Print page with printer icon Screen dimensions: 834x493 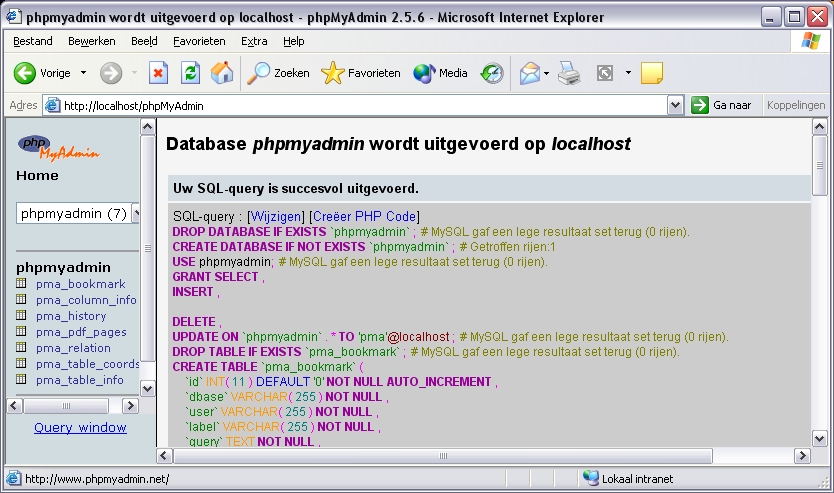(569, 73)
